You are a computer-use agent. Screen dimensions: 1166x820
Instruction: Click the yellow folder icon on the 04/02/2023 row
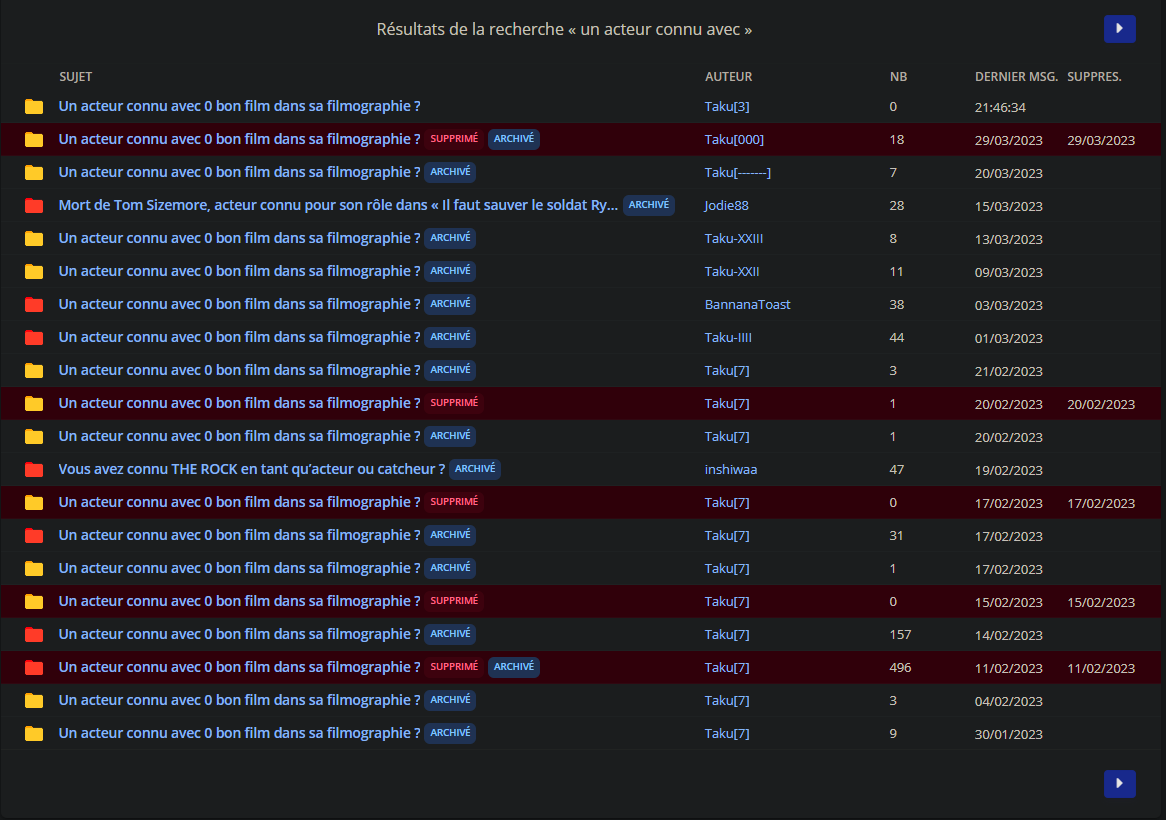click(33, 700)
